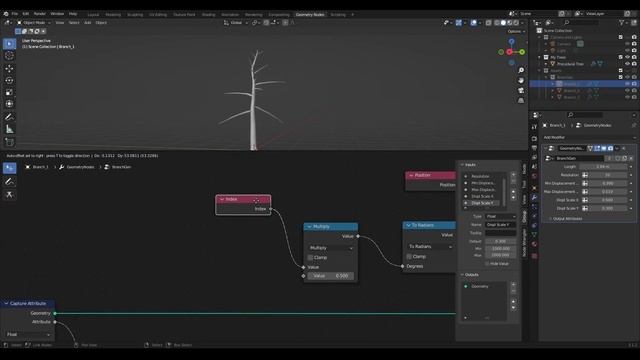Click Branch_1 in node editor breadcrumb
This screenshot has height=360, width=640.
40,167
